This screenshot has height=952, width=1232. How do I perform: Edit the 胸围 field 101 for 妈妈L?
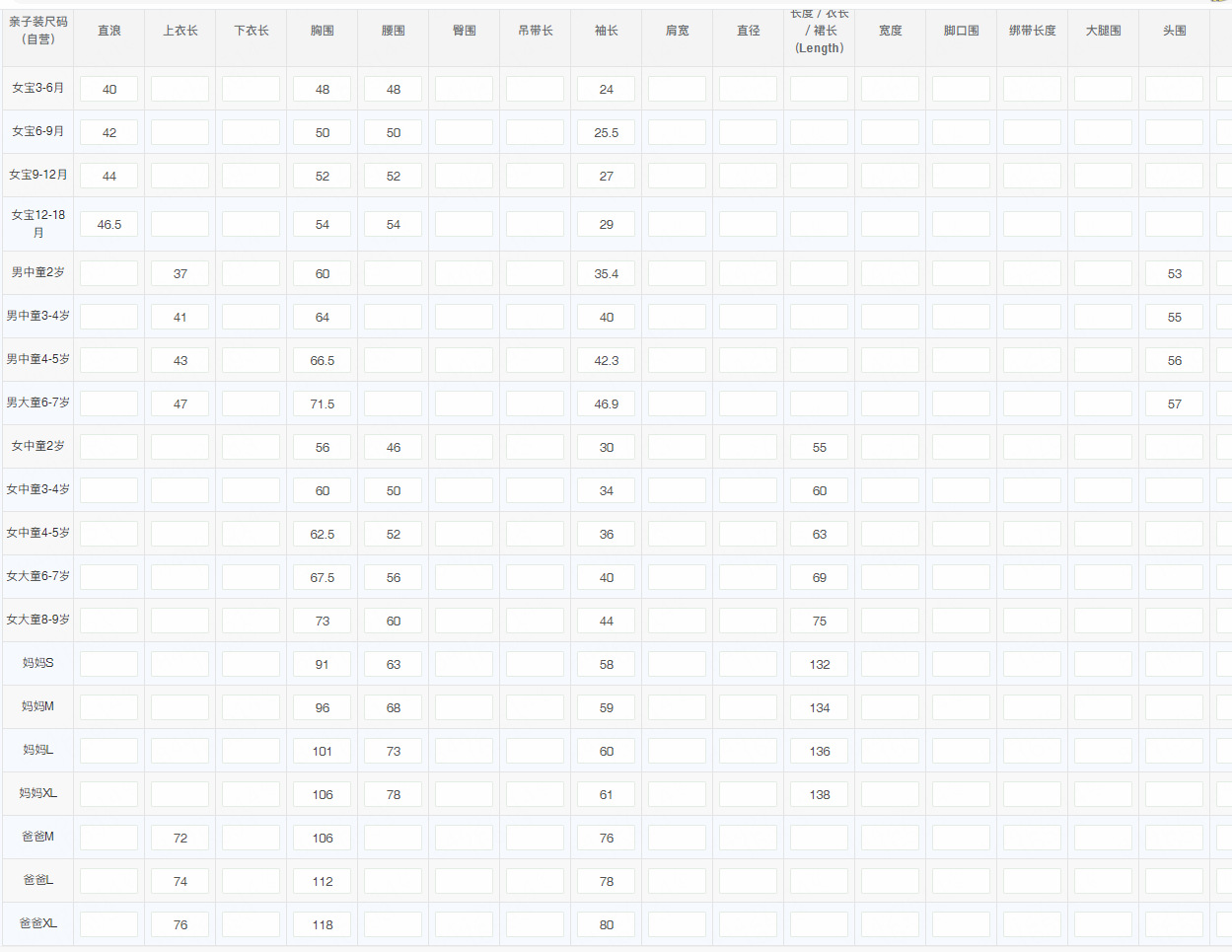[323, 751]
